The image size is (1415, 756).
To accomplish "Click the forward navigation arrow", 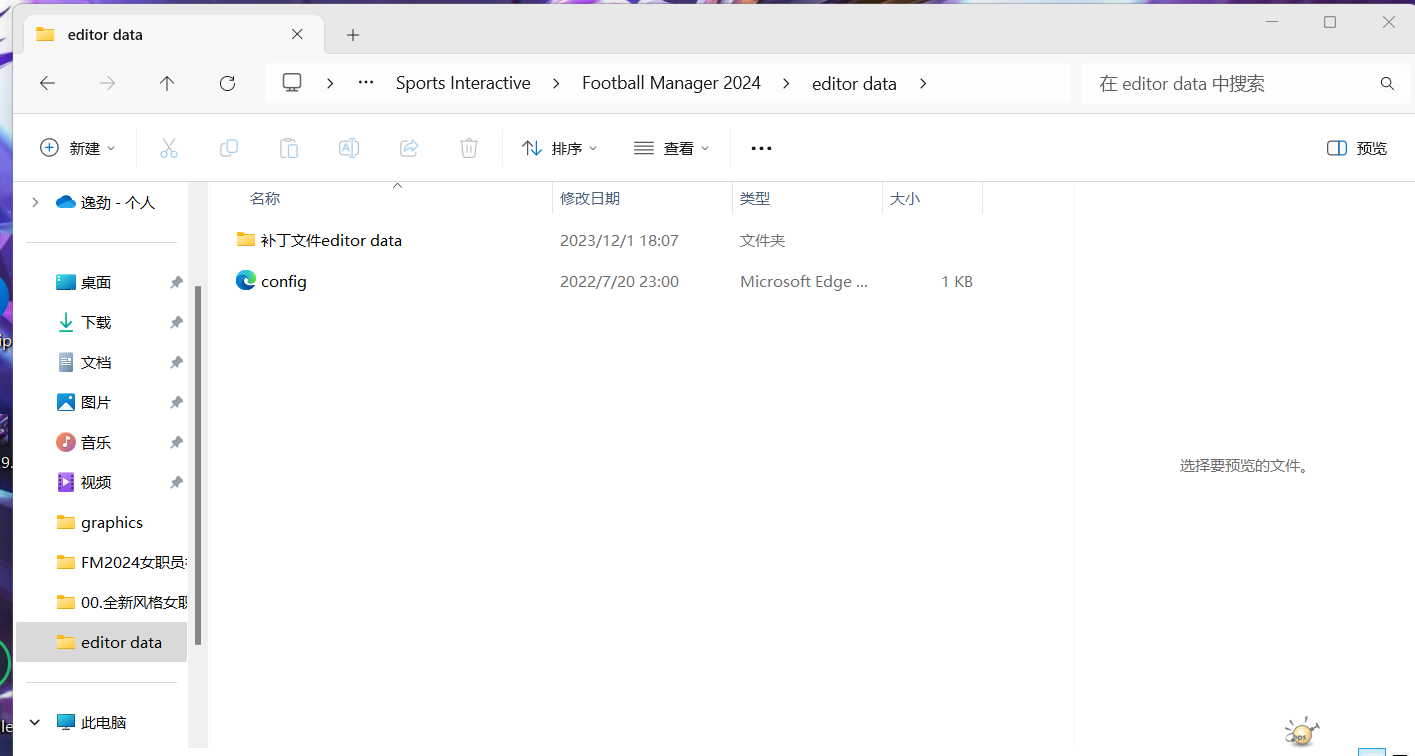I will [x=107, y=84].
